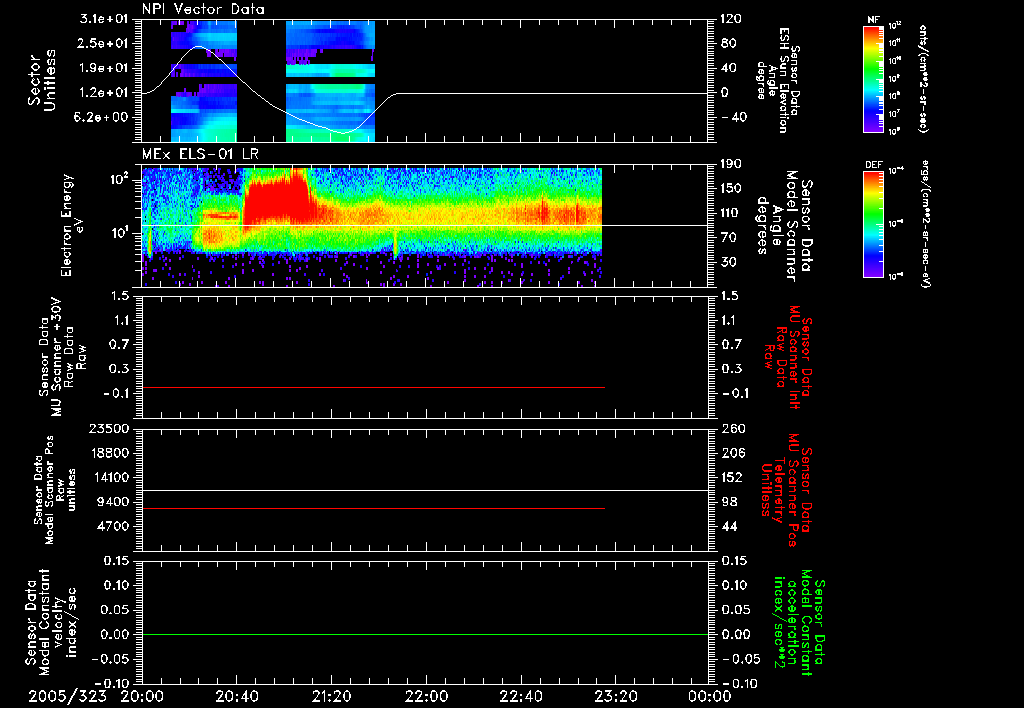Click the 2.5e+01 sector tick label
Image resolution: width=1024 pixels, height=708 pixels.
[x=104, y=43]
